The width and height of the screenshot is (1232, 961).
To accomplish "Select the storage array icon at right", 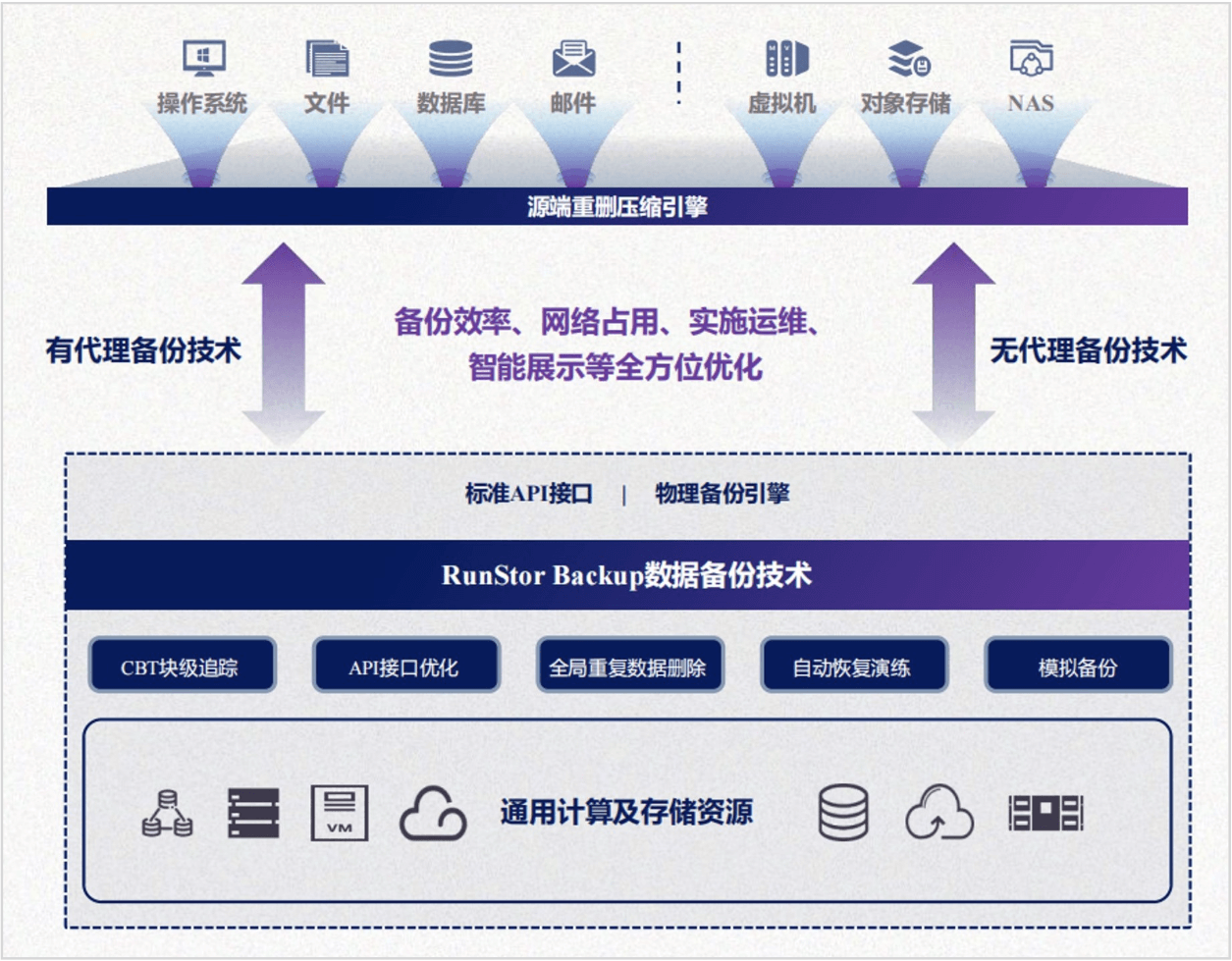I will tap(1045, 813).
